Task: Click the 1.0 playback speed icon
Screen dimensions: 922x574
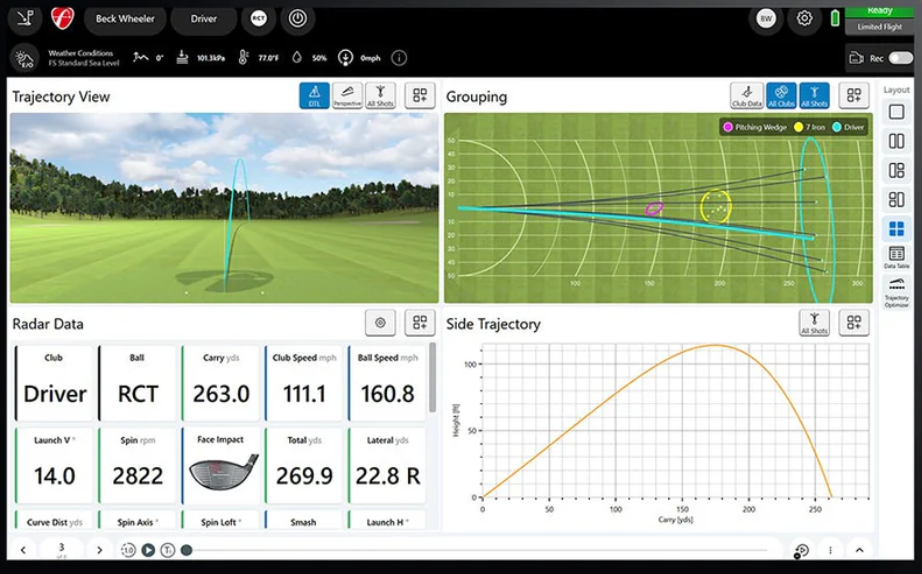Action: [x=128, y=550]
